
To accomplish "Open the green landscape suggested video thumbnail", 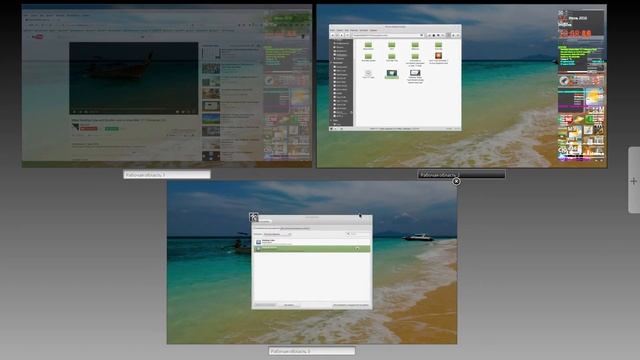I will tap(211, 119).
